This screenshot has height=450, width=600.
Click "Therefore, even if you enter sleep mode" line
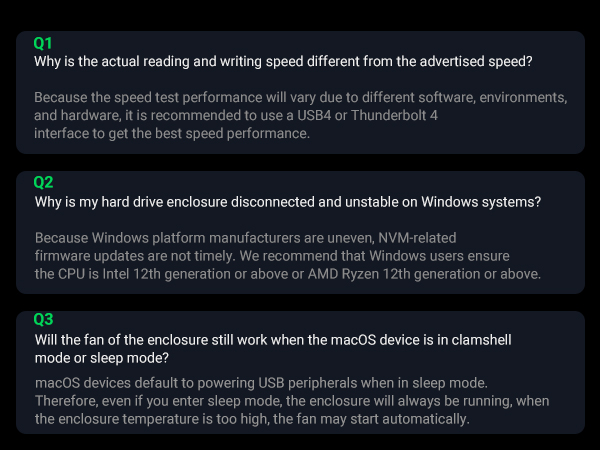click(165, 402)
